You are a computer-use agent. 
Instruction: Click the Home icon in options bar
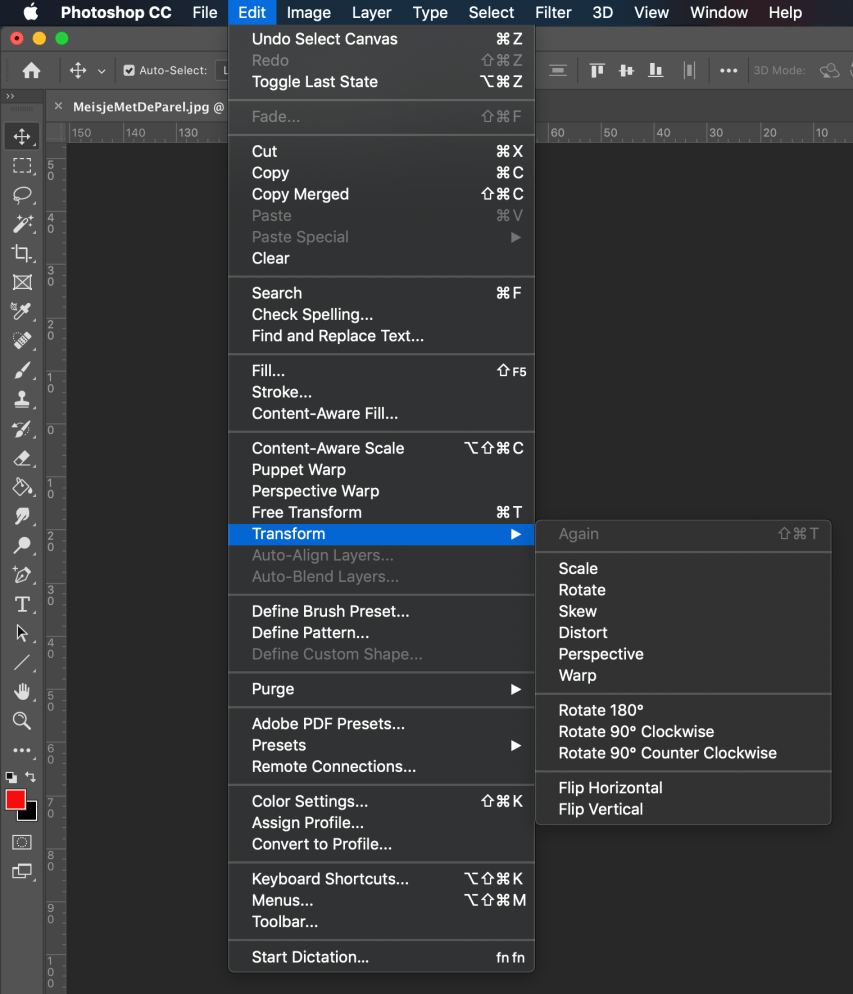pos(31,70)
